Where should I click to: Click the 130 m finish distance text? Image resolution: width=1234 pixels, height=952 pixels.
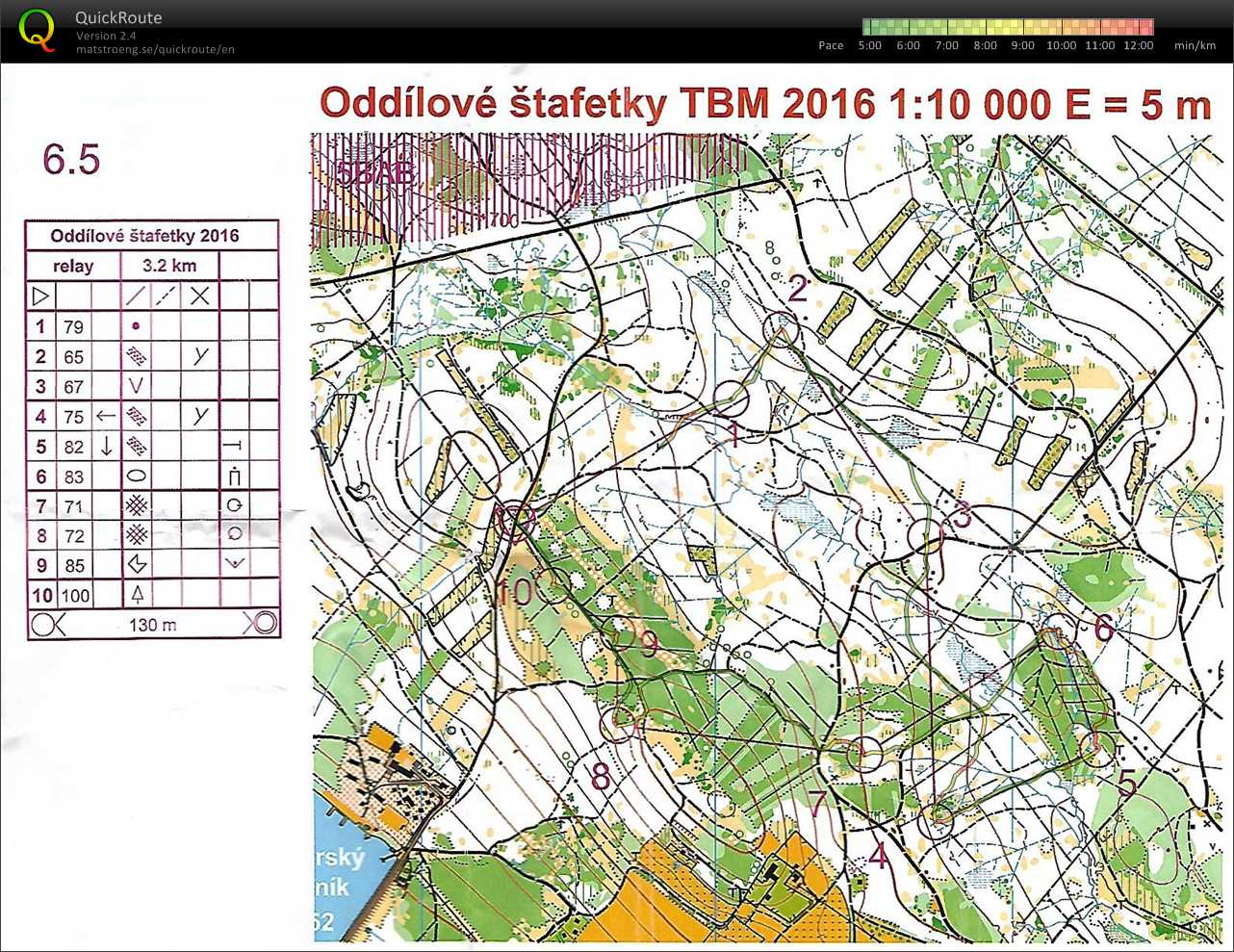click(x=153, y=625)
